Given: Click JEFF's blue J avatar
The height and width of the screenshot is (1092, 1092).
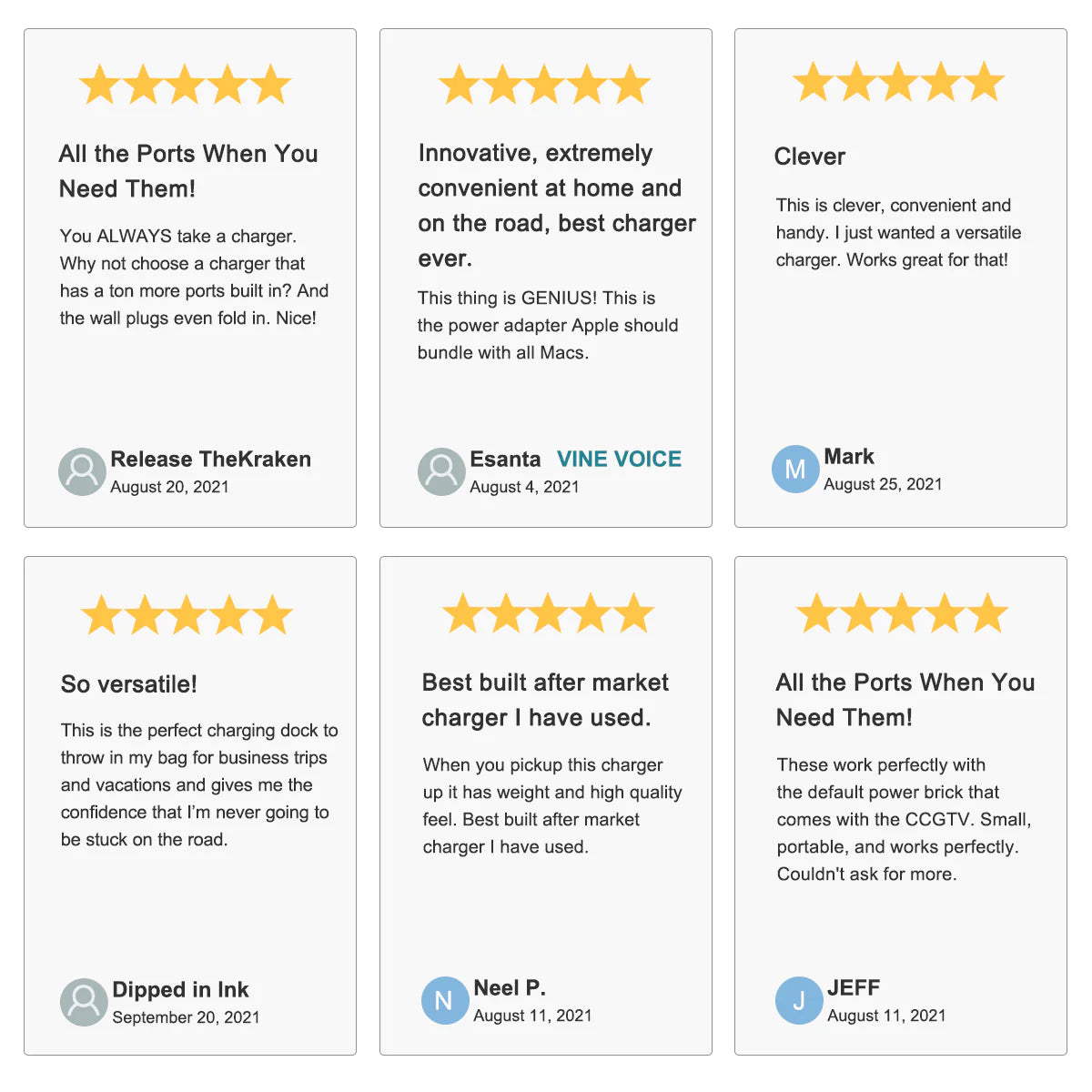Looking at the screenshot, I should click(x=799, y=1000).
